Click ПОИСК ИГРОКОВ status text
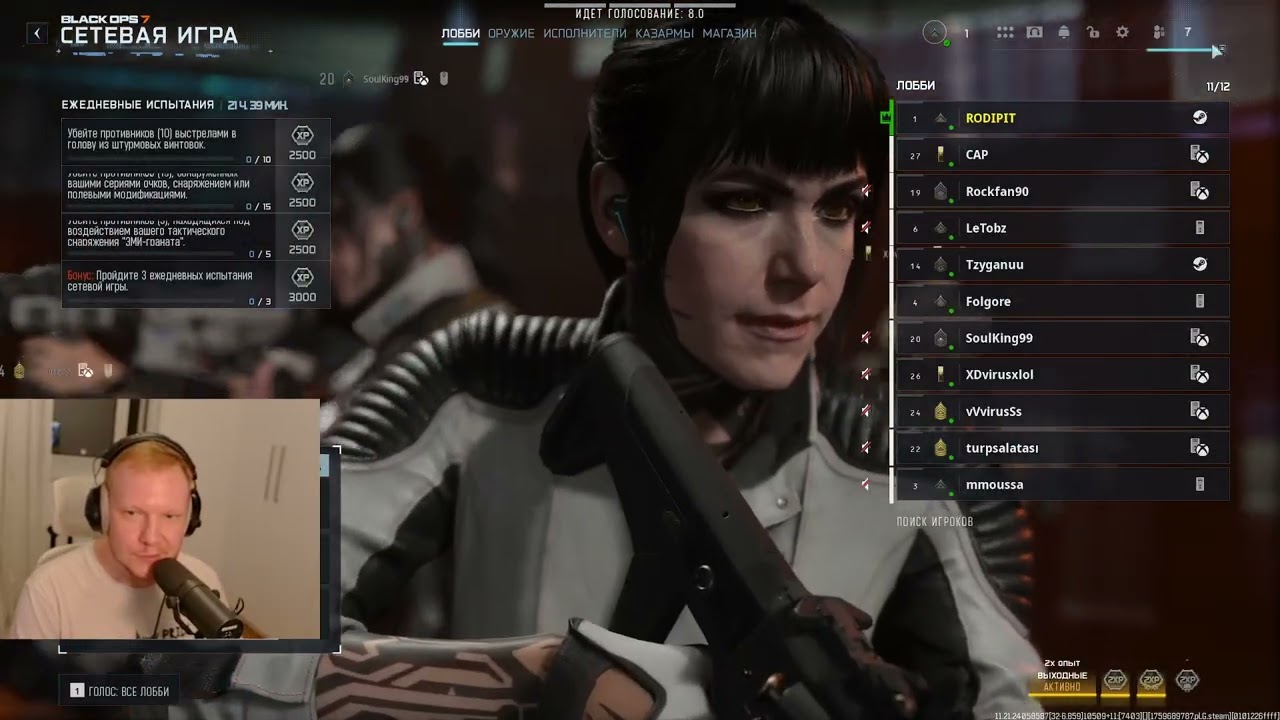Image resolution: width=1280 pixels, height=720 pixels. (x=935, y=522)
